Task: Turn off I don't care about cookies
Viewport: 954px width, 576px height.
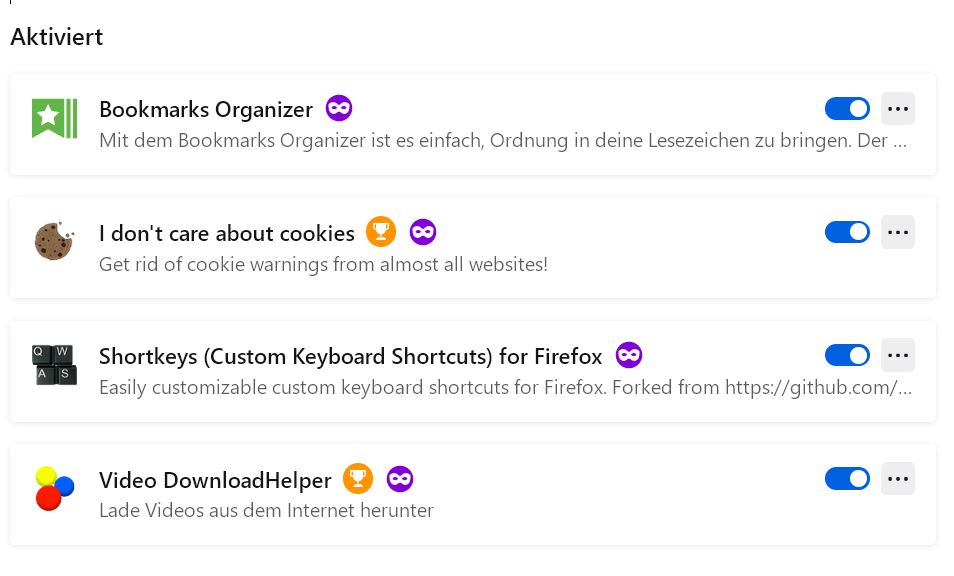Action: (847, 232)
